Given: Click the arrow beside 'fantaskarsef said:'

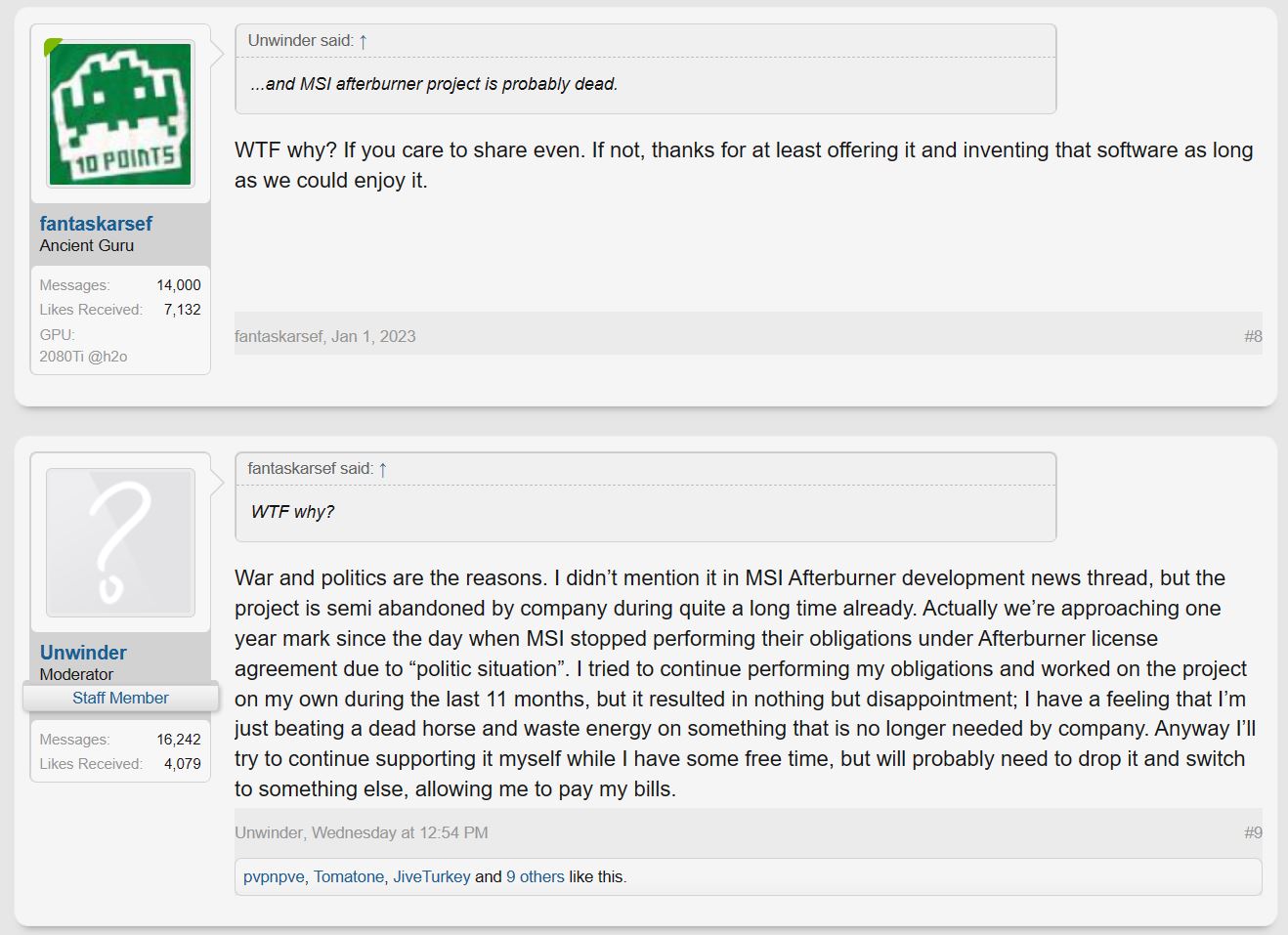Looking at the screenshot, I should coord(383,469).
